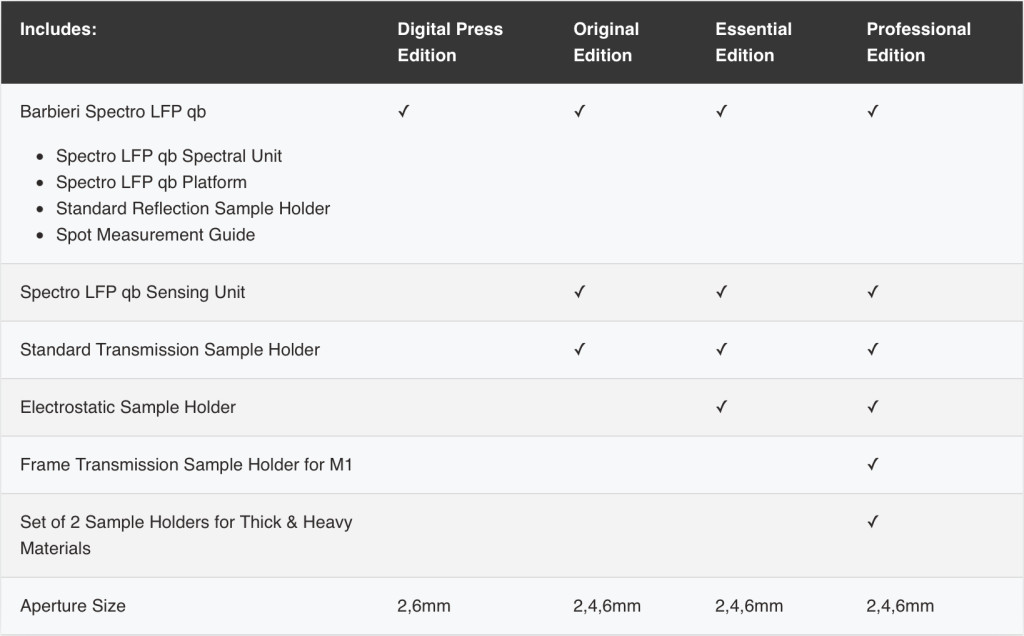Click Essential checkmark for Standard Transmission Sample Holder

coord(721,349)
